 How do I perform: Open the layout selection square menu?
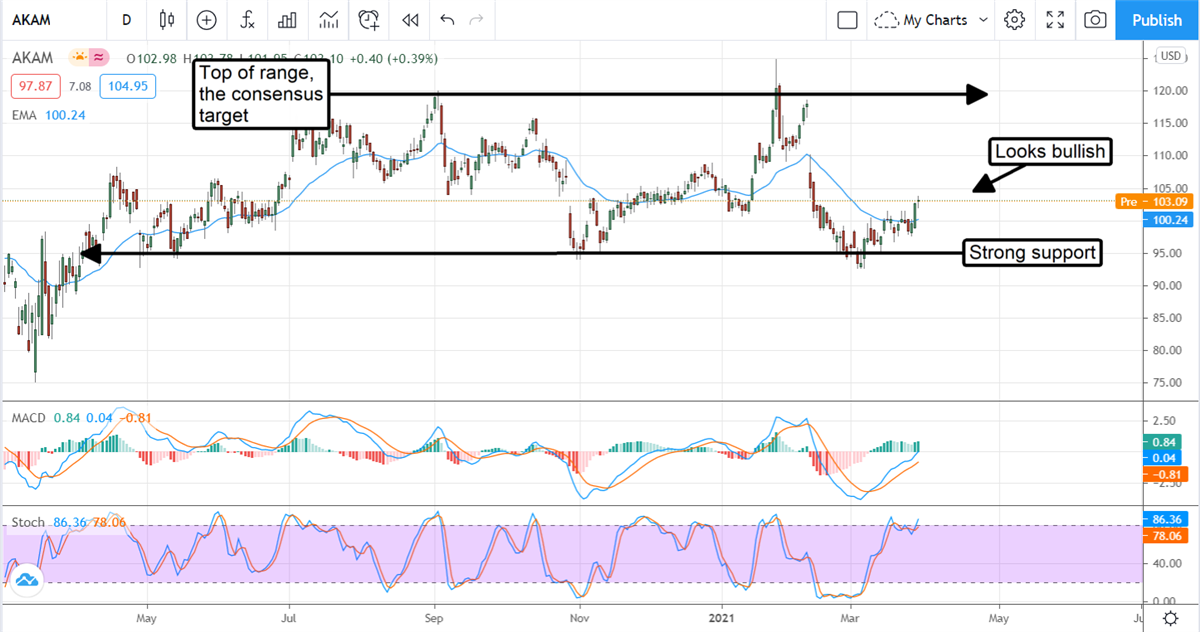[847, 20]
